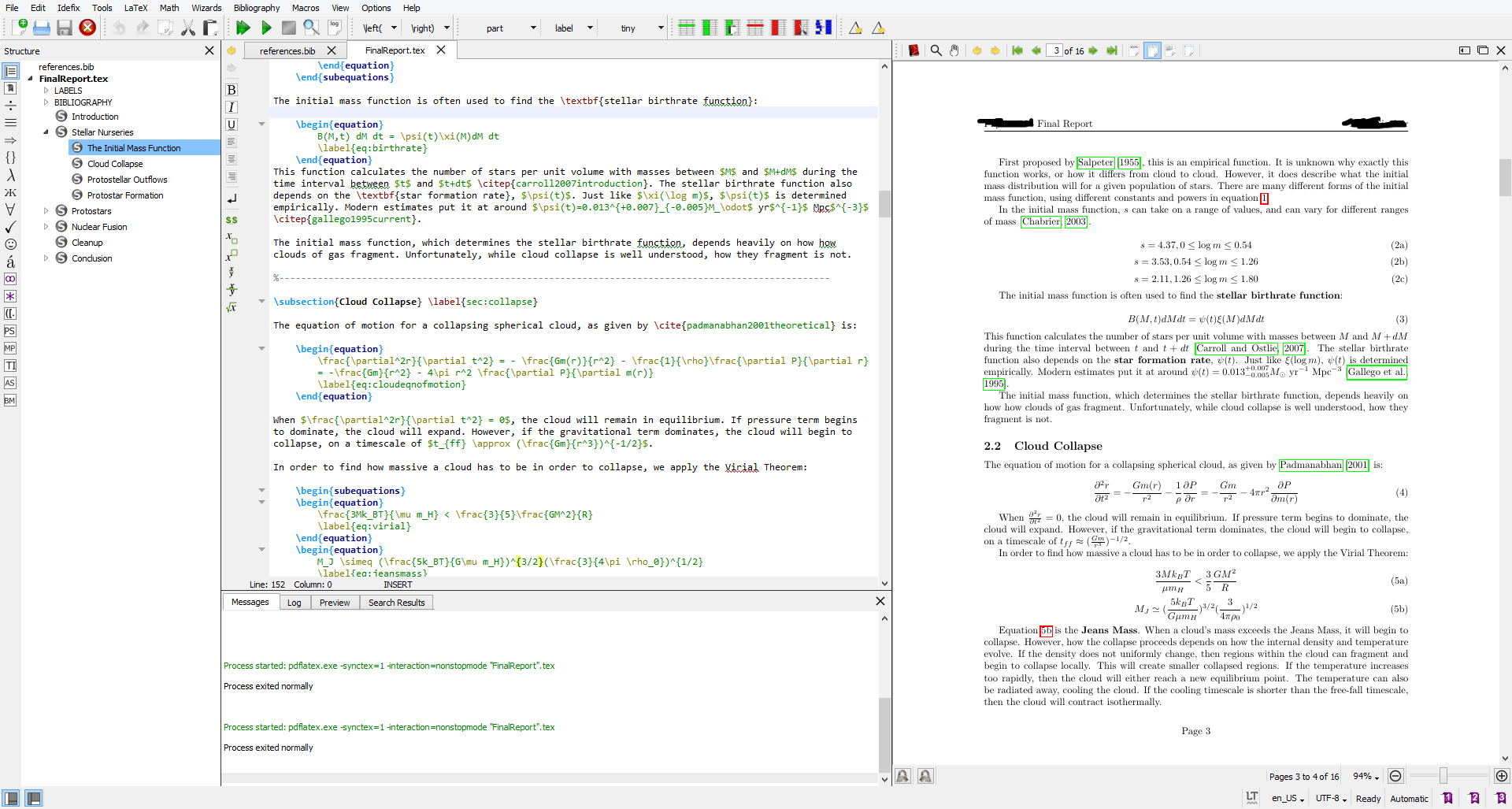The height and width of the screenshot is (809, 1512).
Task: View log file icon
Action: (x=335, y=28)
